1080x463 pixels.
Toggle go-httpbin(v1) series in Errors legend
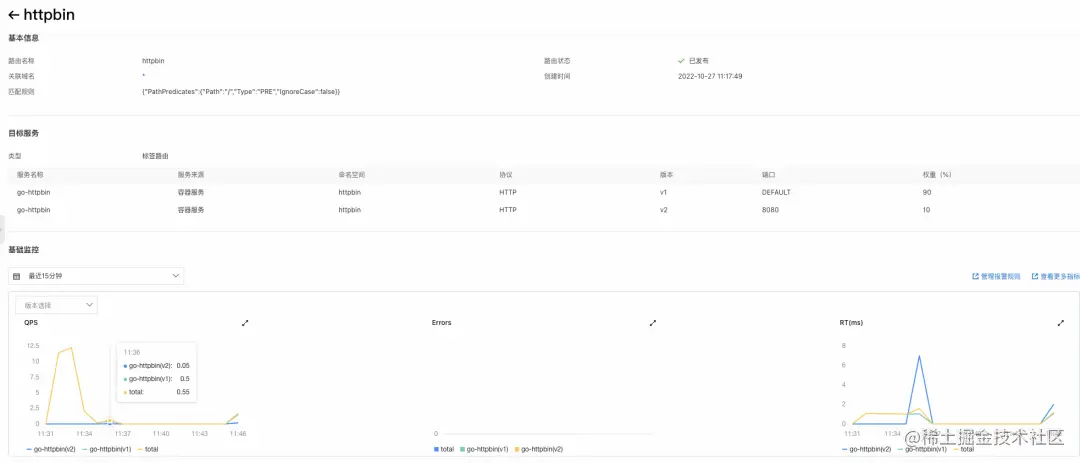[484, 449]
